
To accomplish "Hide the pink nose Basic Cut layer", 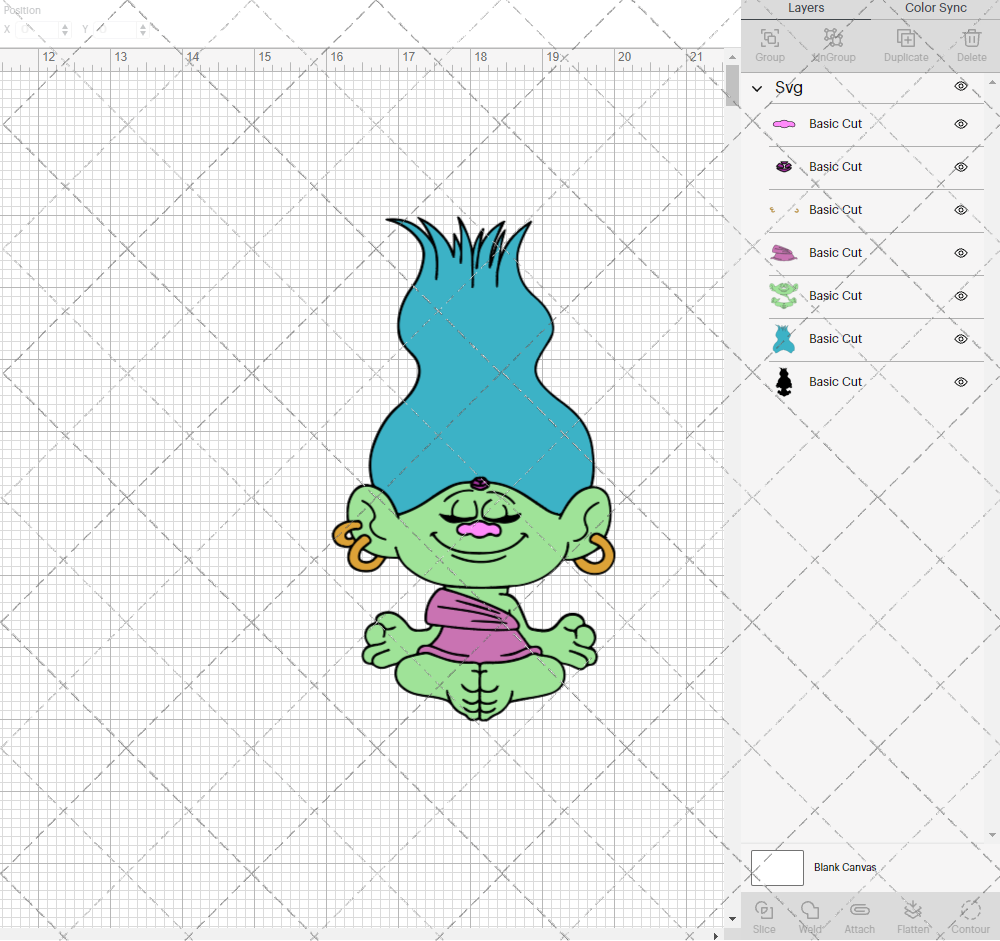I will point(960,124).
